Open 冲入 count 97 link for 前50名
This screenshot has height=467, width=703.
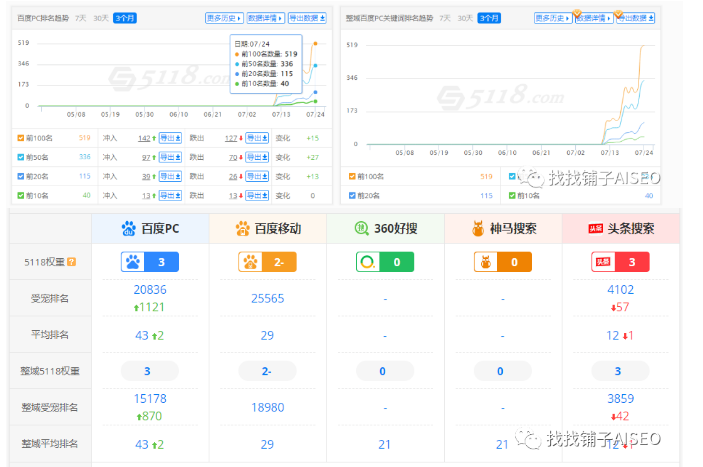pyautogui.click(x=146, y=158)
